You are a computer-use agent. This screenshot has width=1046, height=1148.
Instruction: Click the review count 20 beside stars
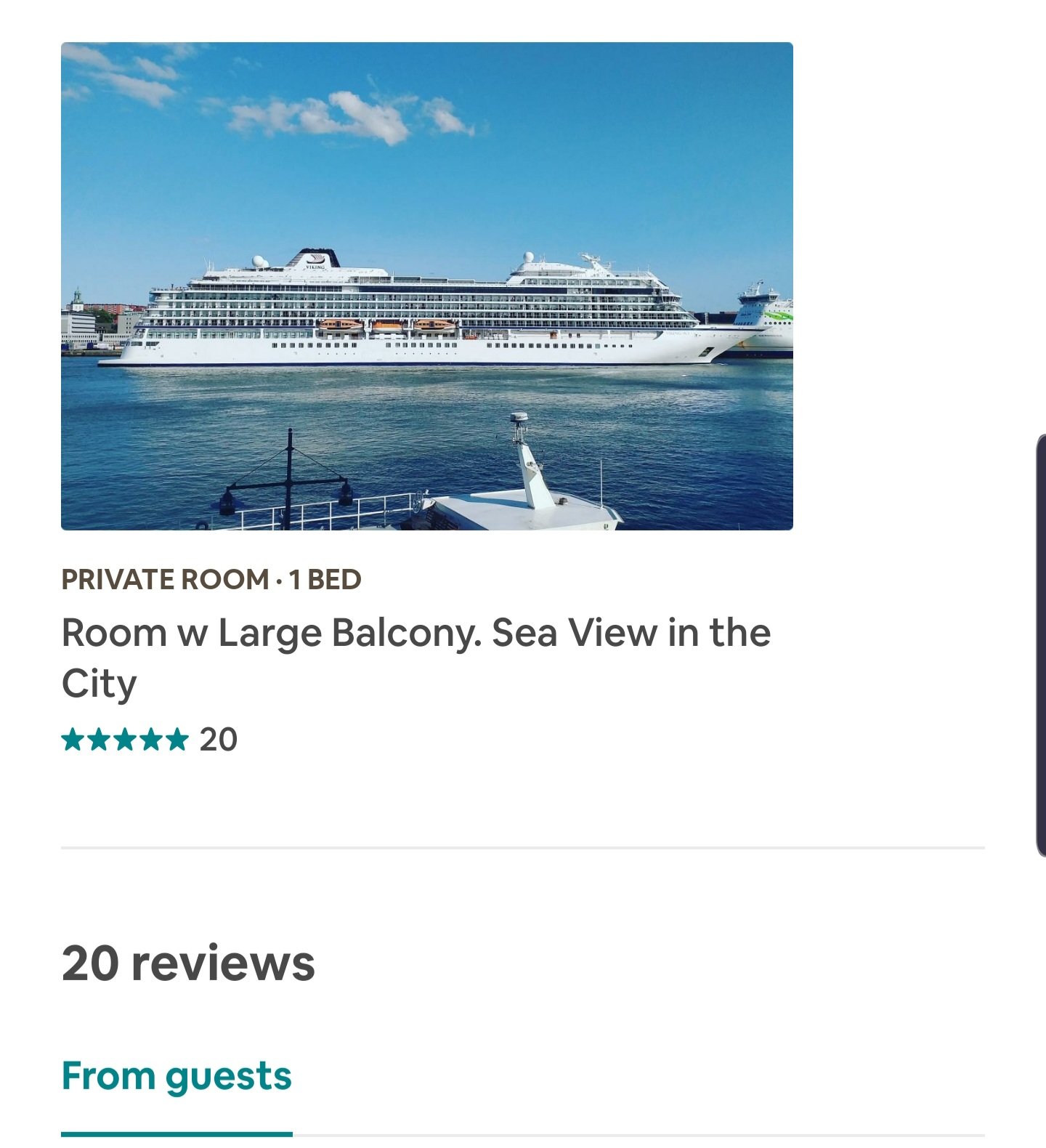tap(219, 740)
